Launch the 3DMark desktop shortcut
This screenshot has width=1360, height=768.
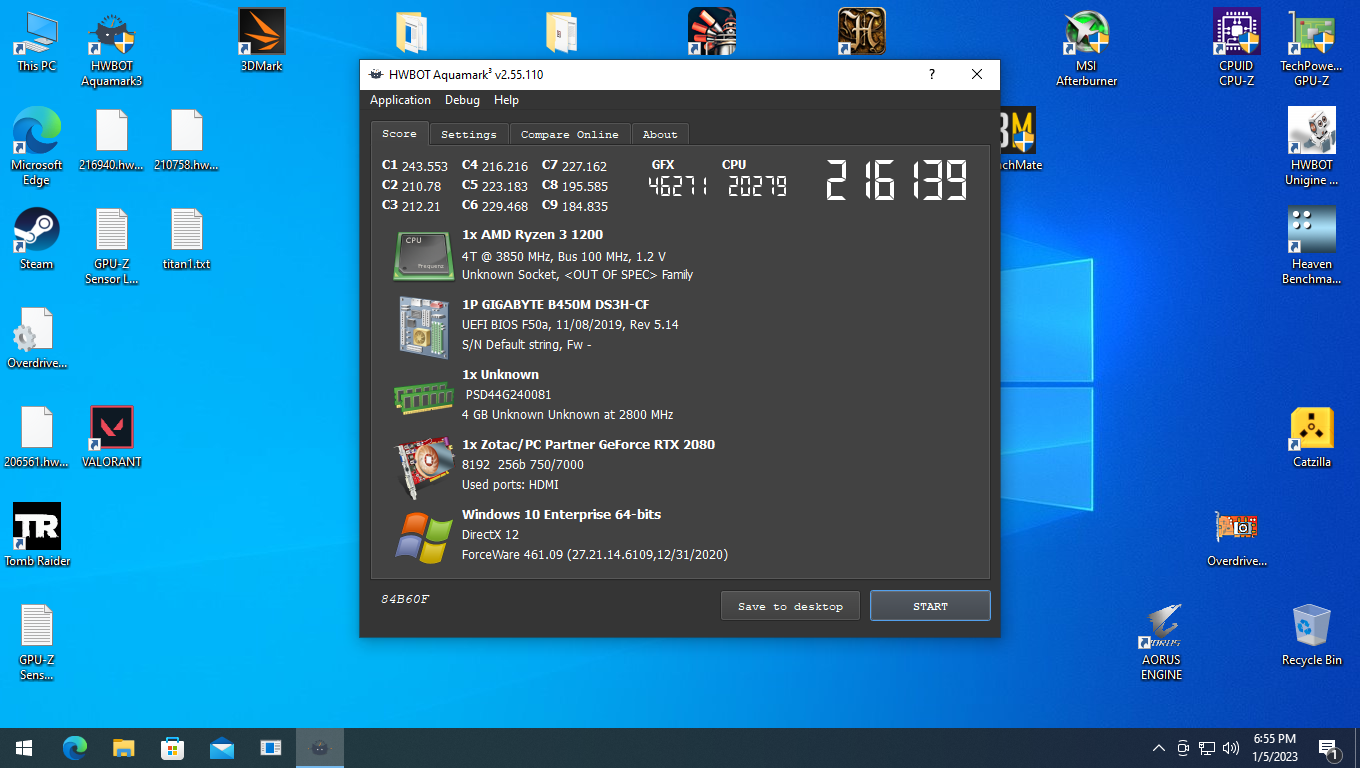(262, 42)
